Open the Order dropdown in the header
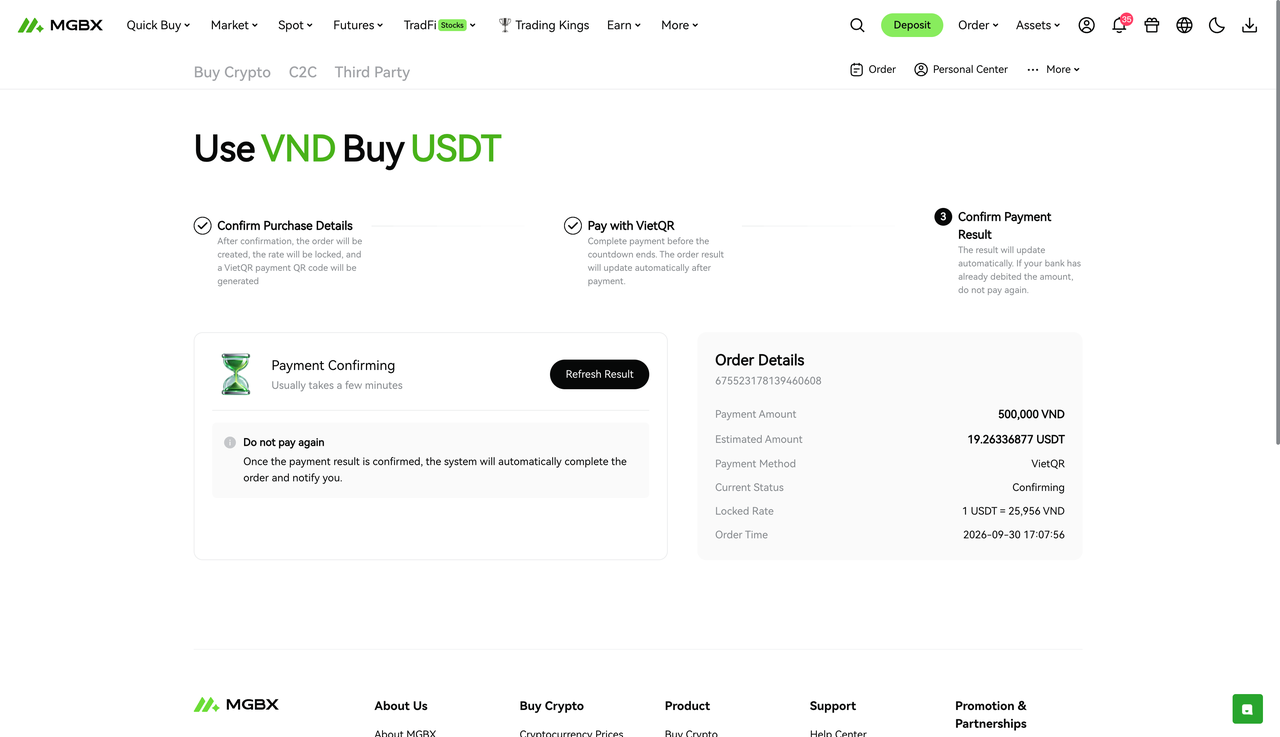Screen dimensions: 1280x737 (x=978, y=25)
